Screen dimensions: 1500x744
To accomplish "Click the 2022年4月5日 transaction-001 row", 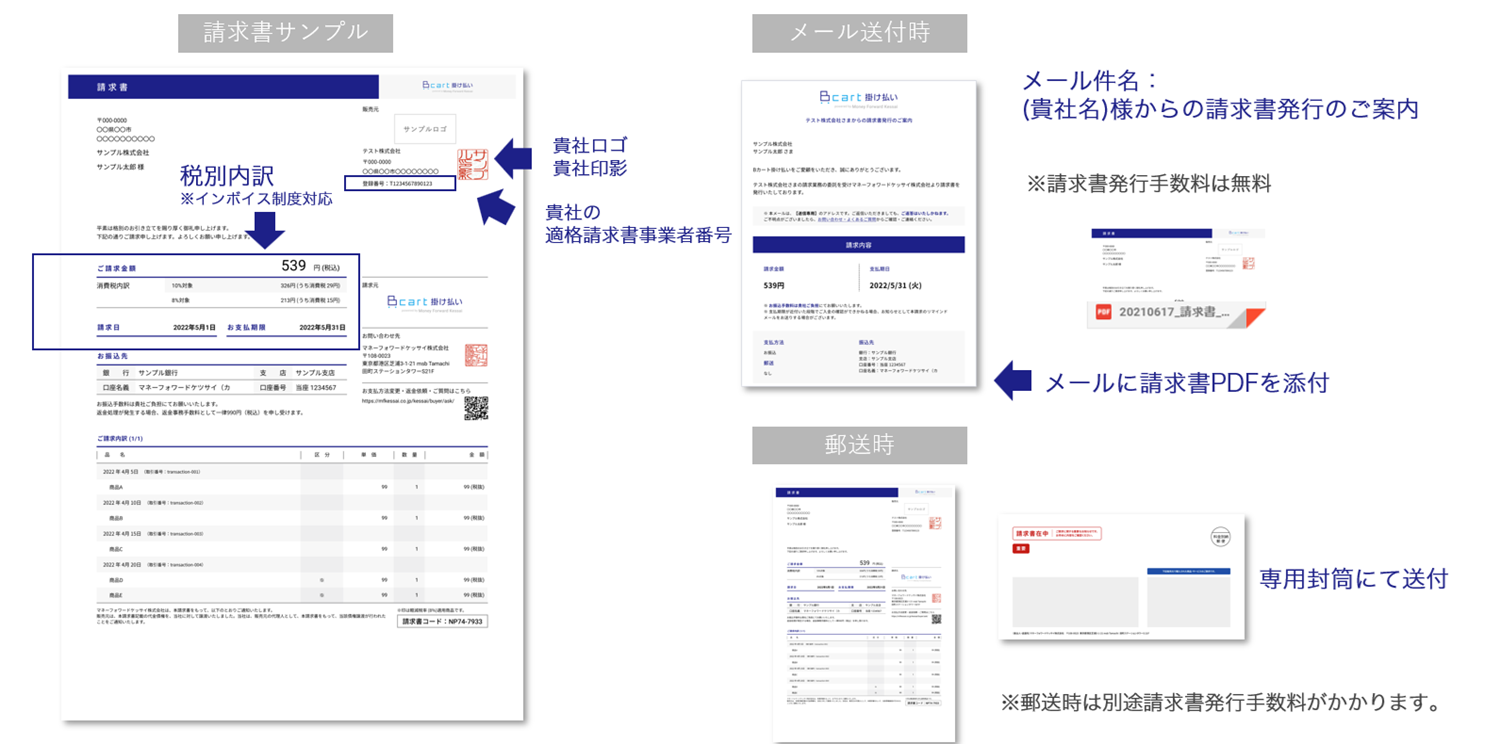I will coord(292,471).
